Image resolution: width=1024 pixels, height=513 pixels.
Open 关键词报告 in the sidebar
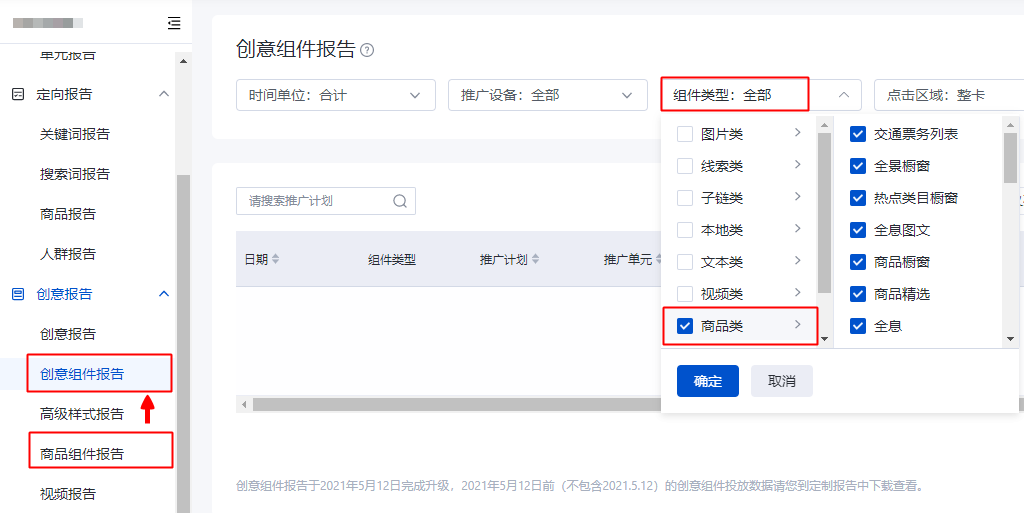(x=75, y=134)
